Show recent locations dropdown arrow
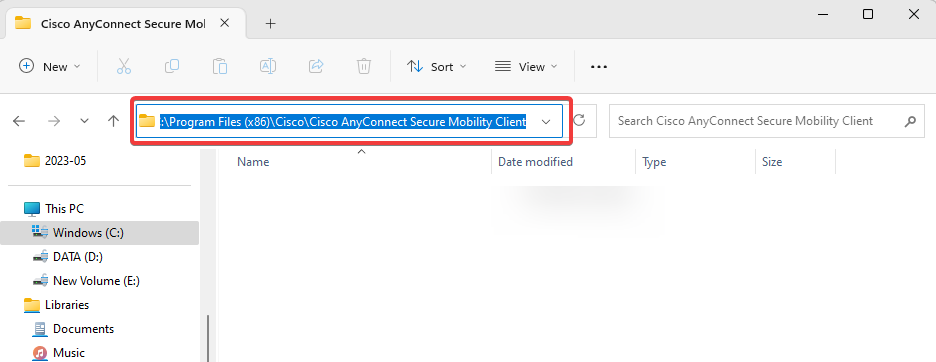 (x=84, y=121)
